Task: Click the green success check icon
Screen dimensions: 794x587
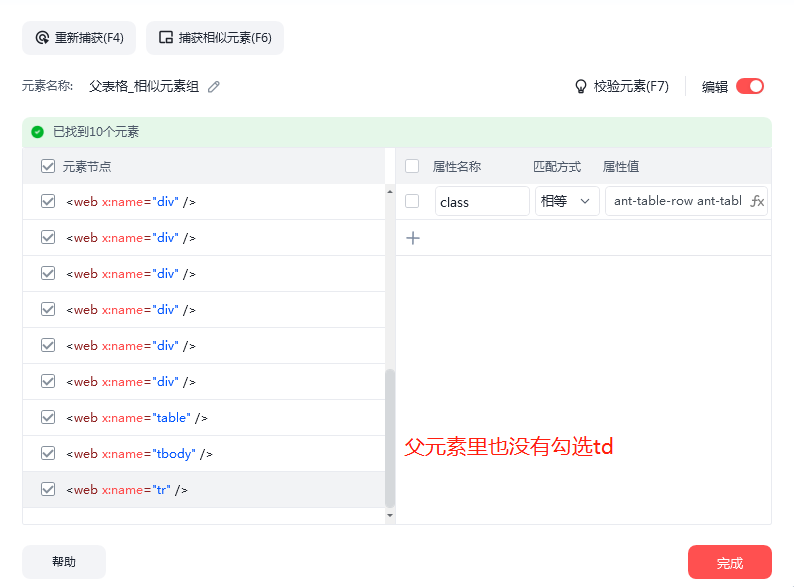Action: pos(38,132)
